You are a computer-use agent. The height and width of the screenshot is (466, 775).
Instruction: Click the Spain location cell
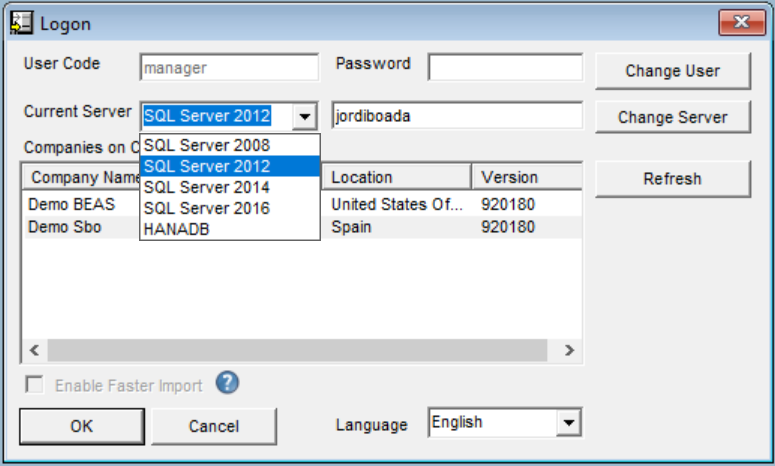coord(351,227)
